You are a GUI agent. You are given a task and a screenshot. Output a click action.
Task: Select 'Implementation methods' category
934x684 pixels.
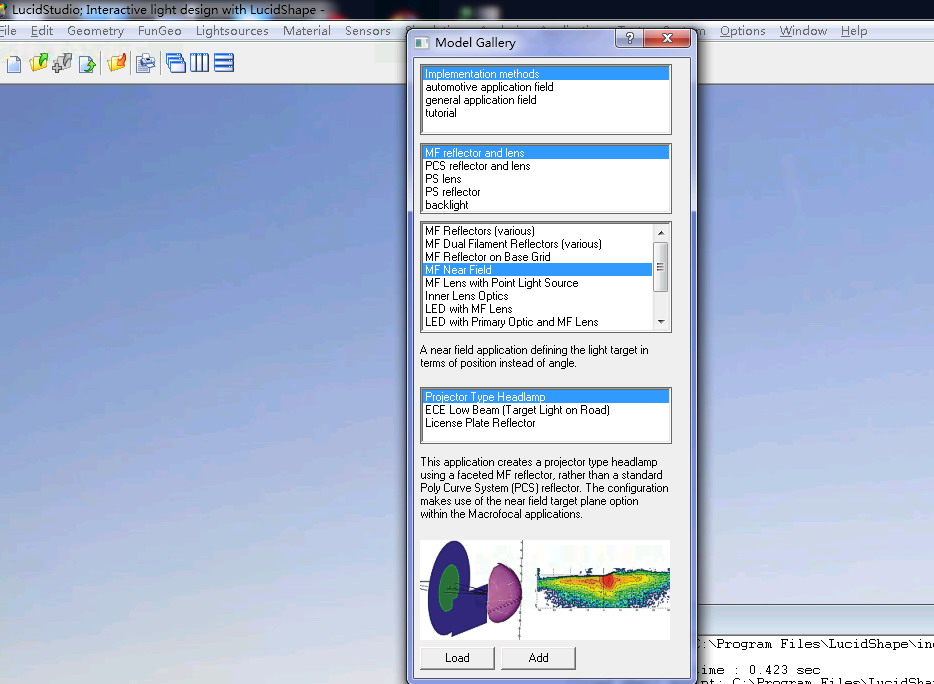click(x=546, y=74)
